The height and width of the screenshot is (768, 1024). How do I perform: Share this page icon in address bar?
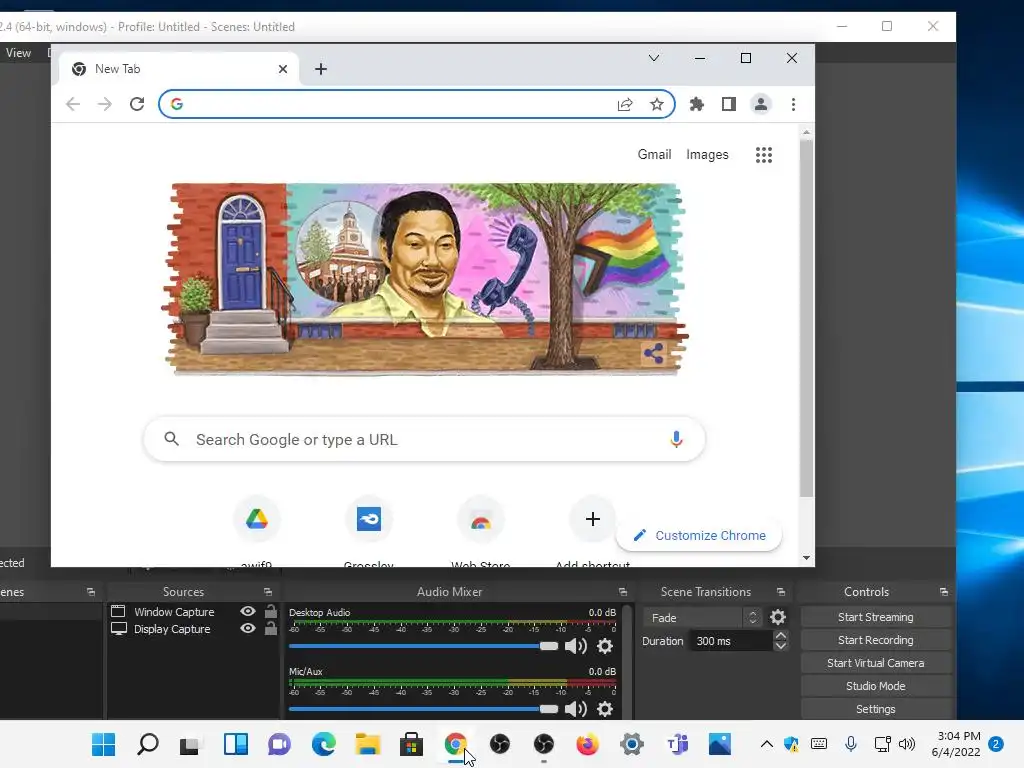tap(625, 104)
